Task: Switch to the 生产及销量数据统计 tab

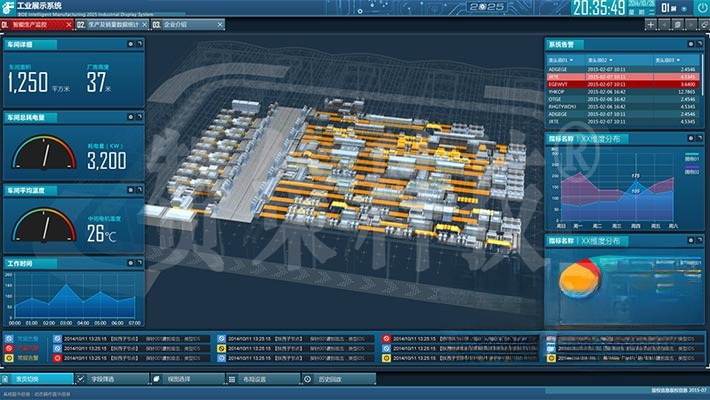Action: (112, 25)
